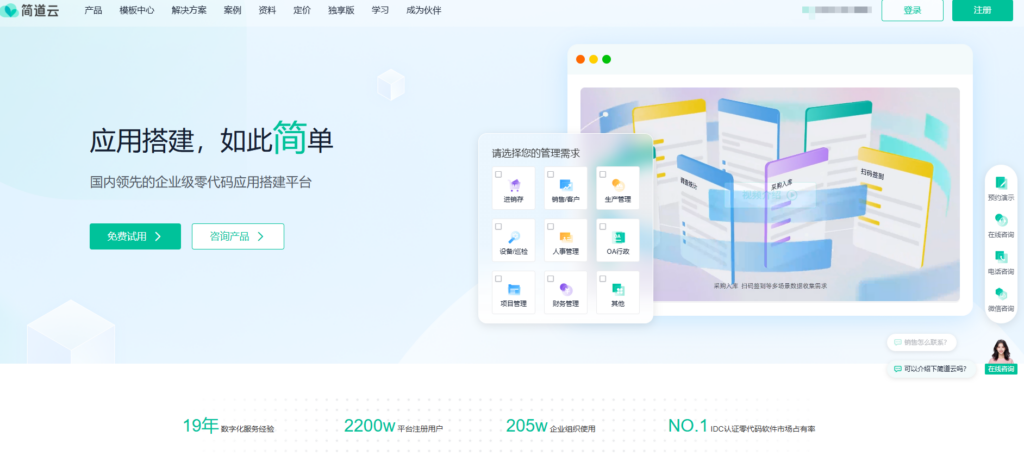The height and width of the screenshot is (468, 1024).
Task: Go to 成为伙伴 nav item
Action: click(424, 10)
